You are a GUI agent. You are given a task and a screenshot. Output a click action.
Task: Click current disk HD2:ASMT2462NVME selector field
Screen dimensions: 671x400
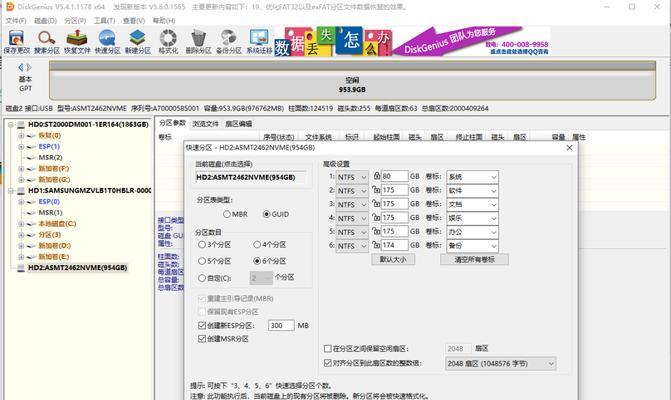(x=252, y=177)
